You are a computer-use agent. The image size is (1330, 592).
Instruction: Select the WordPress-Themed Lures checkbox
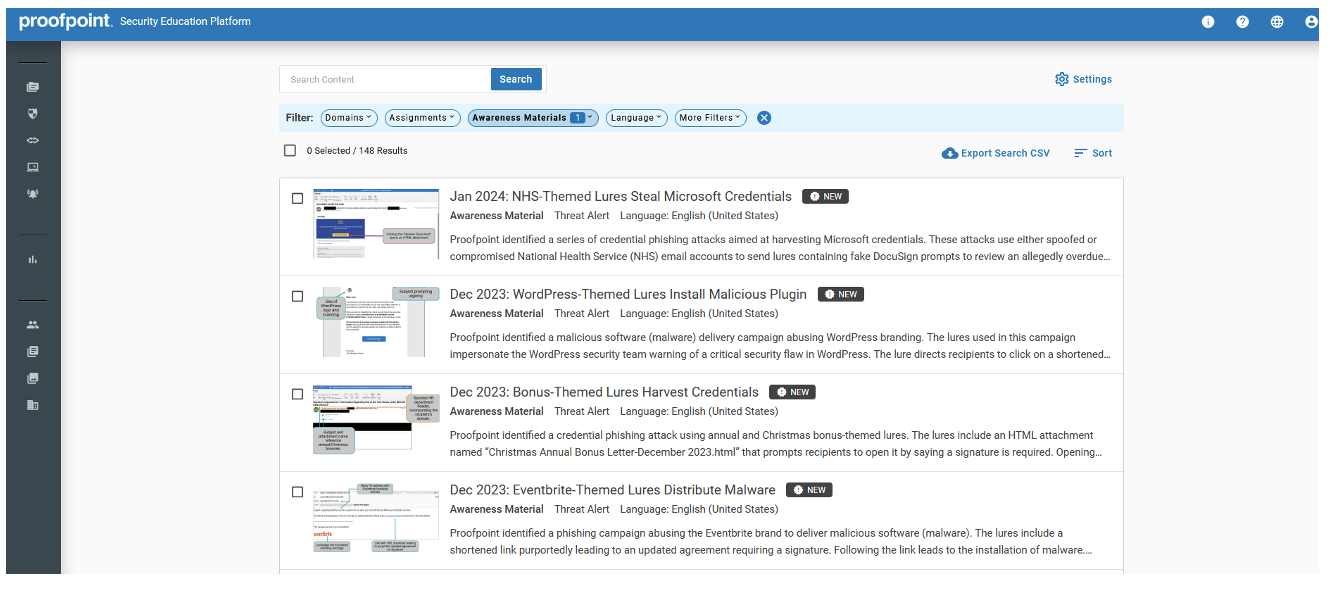tap(297, 296)
